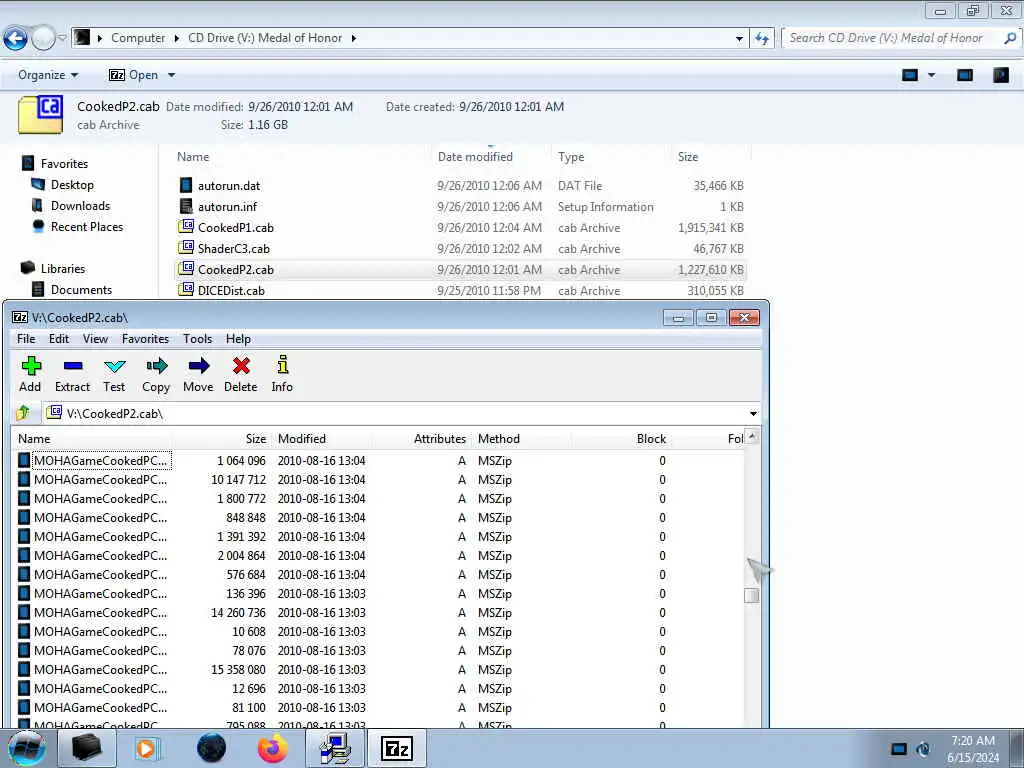Screen dimensions: 1024x768
Task: Click file icon of the 136 396 entry
Action: (x=24, y=594)
